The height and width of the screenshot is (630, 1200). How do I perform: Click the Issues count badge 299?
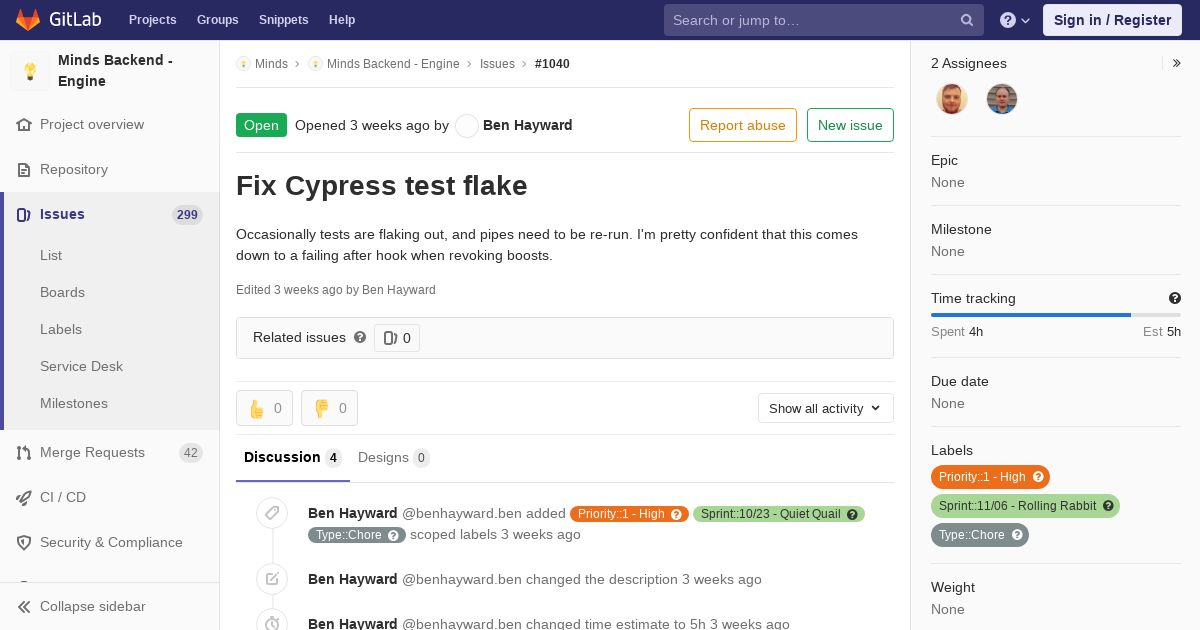point(187,215)
